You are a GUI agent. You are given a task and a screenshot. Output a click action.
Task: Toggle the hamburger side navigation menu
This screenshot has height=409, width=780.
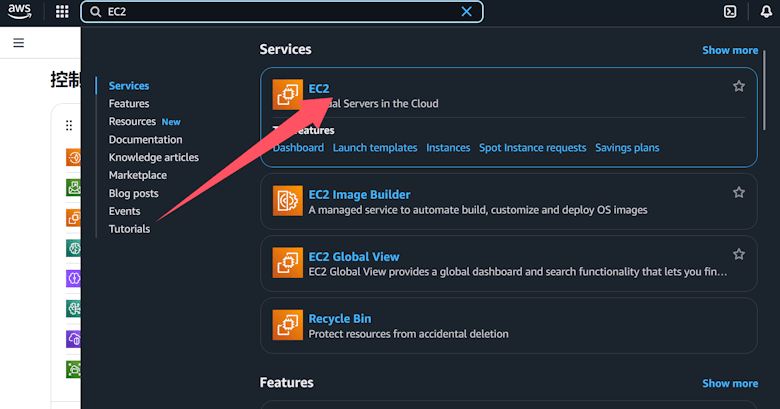point(19,43)
